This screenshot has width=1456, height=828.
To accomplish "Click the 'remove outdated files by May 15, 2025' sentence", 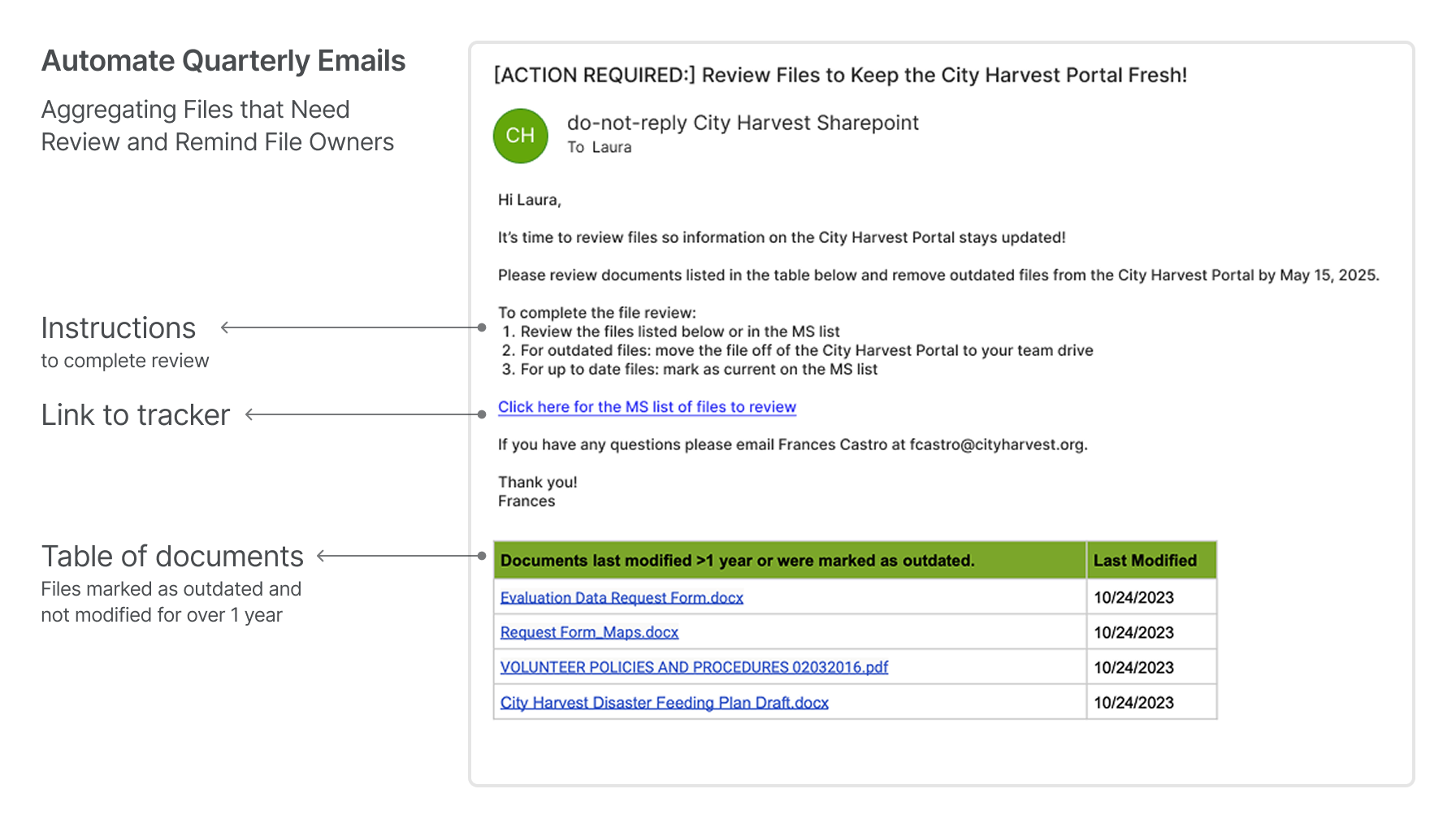I will click(938, 275).
